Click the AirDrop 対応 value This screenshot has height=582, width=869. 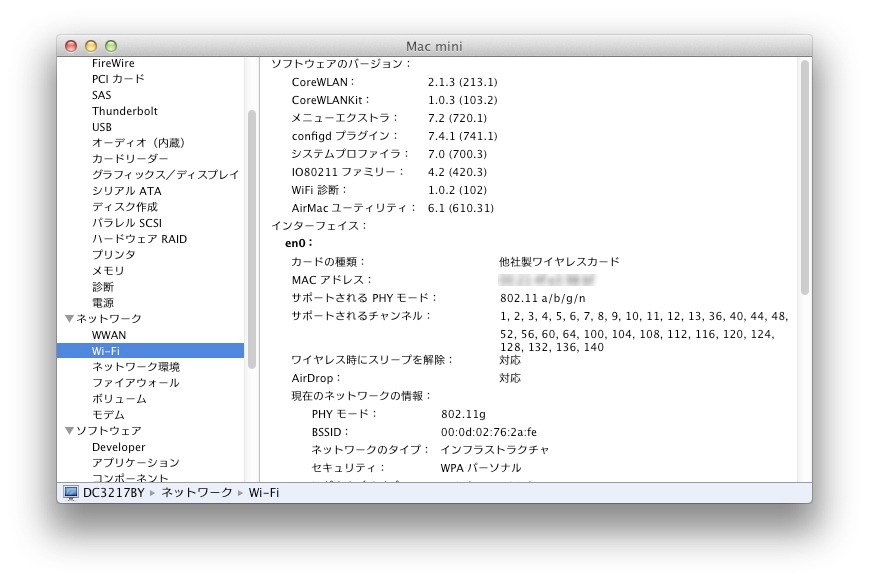click(510, 378)
